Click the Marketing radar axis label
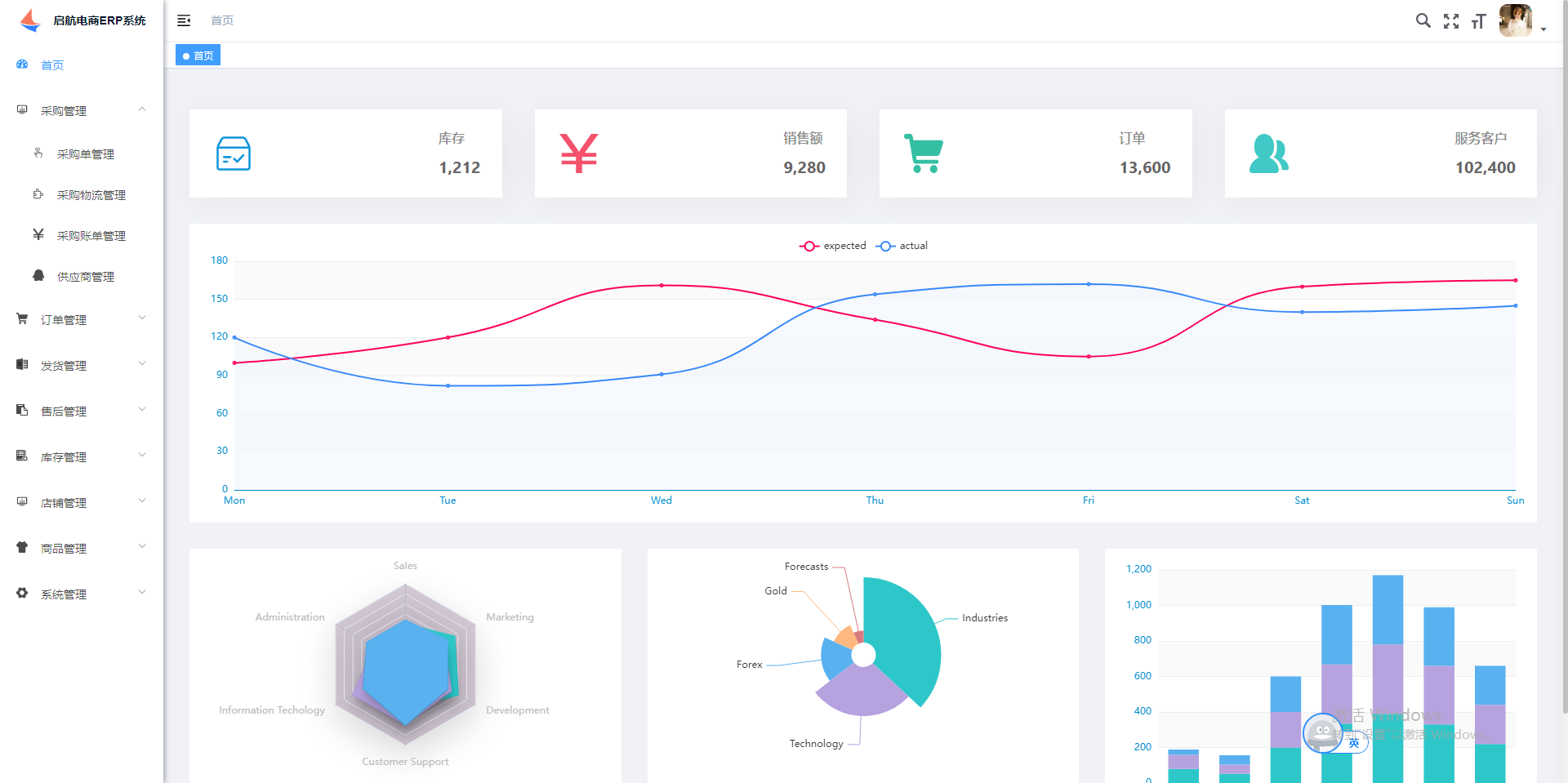This screenshot has width=1568, height=783. [510, 617]
